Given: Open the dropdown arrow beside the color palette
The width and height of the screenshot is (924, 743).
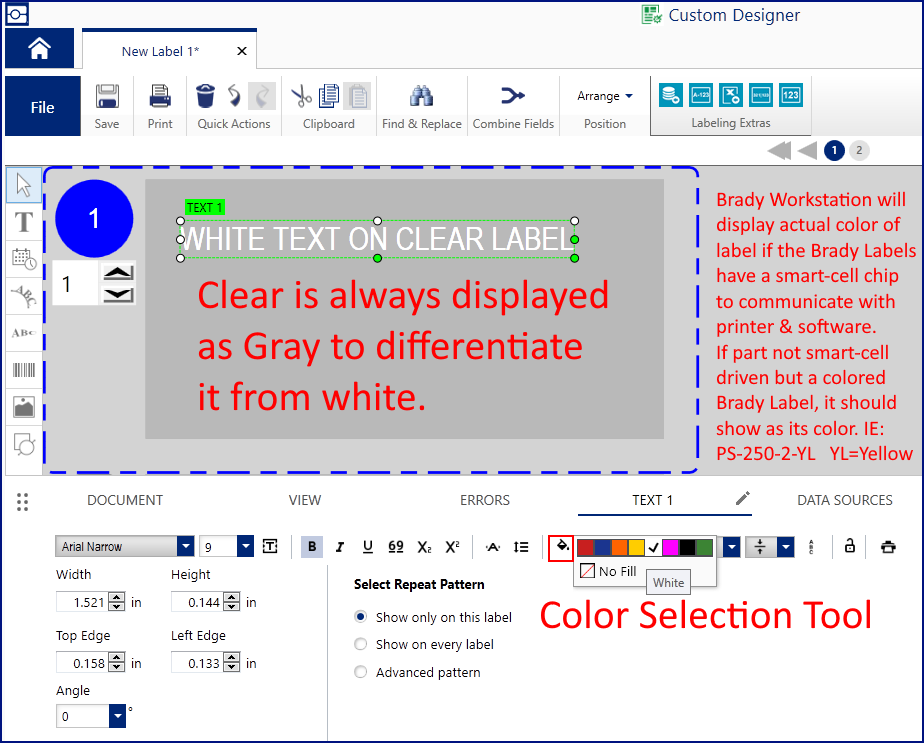Looking at the screenshot, I should pyautogui.click(x=731, y=547).
